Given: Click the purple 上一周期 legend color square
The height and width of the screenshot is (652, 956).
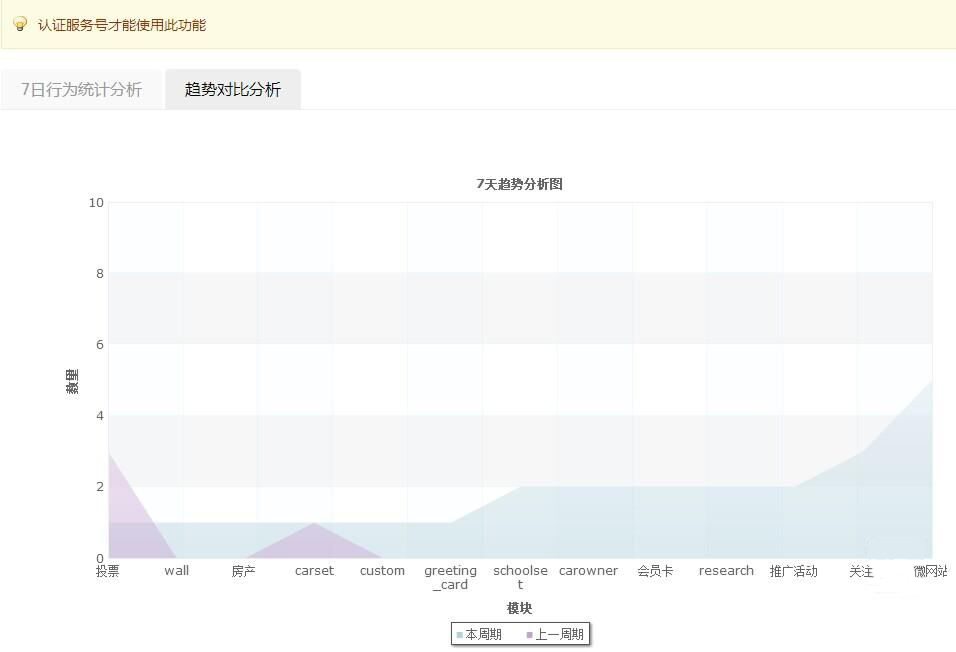Looking at the screenshot, I should tap(530, 635).
